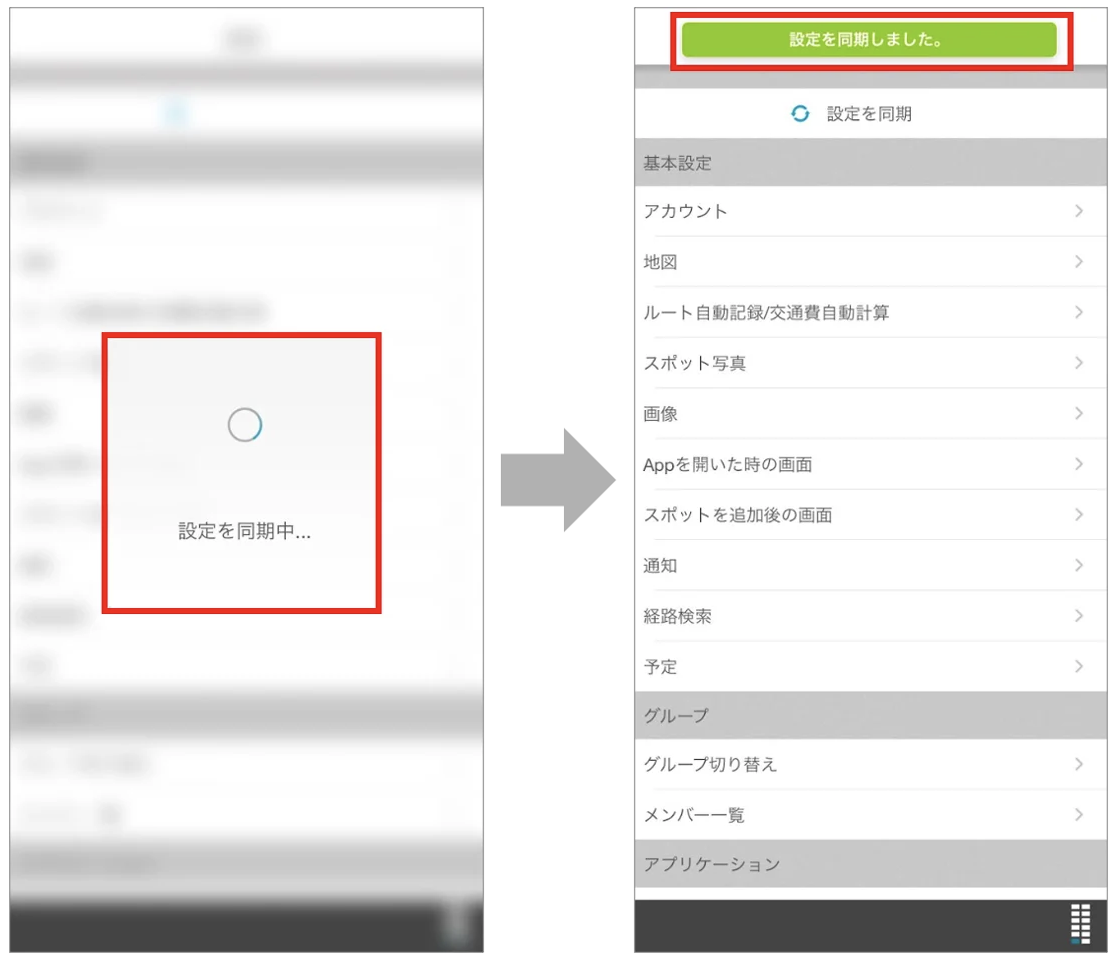Open the スポット写真 settings row

point(871,363)
